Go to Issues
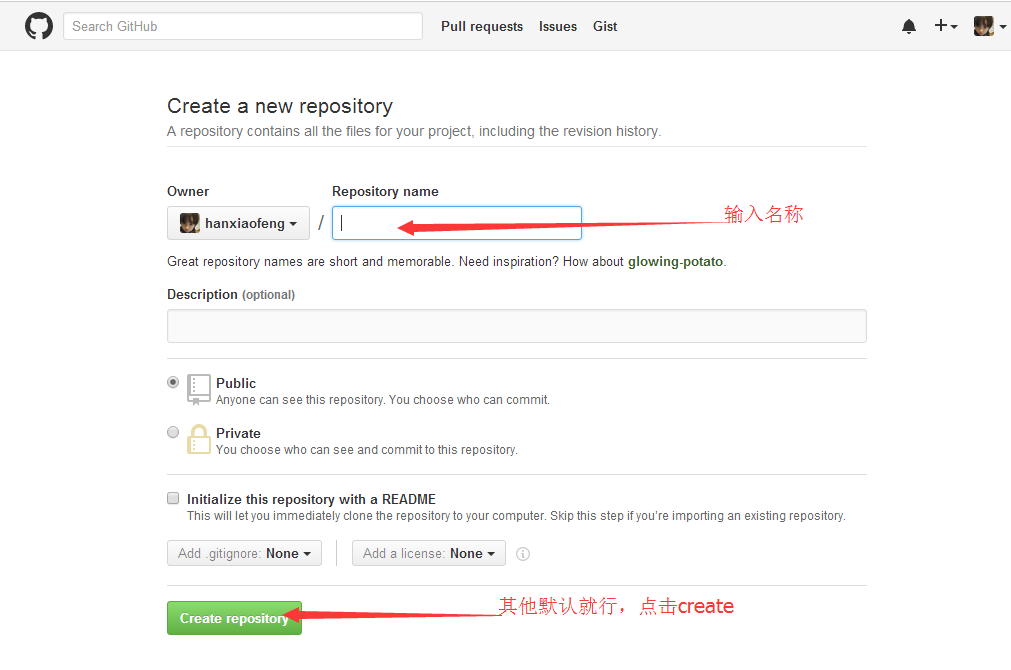The image size is (1011, 670). point(558,26)
